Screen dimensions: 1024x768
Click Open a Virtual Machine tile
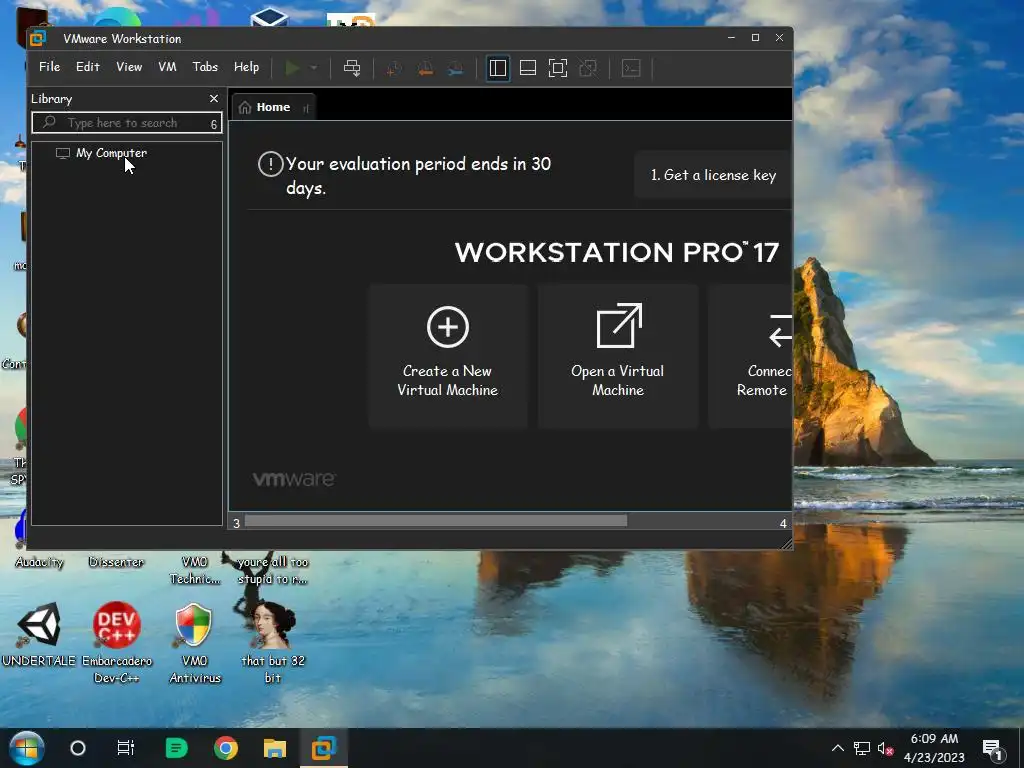(618, 356)
